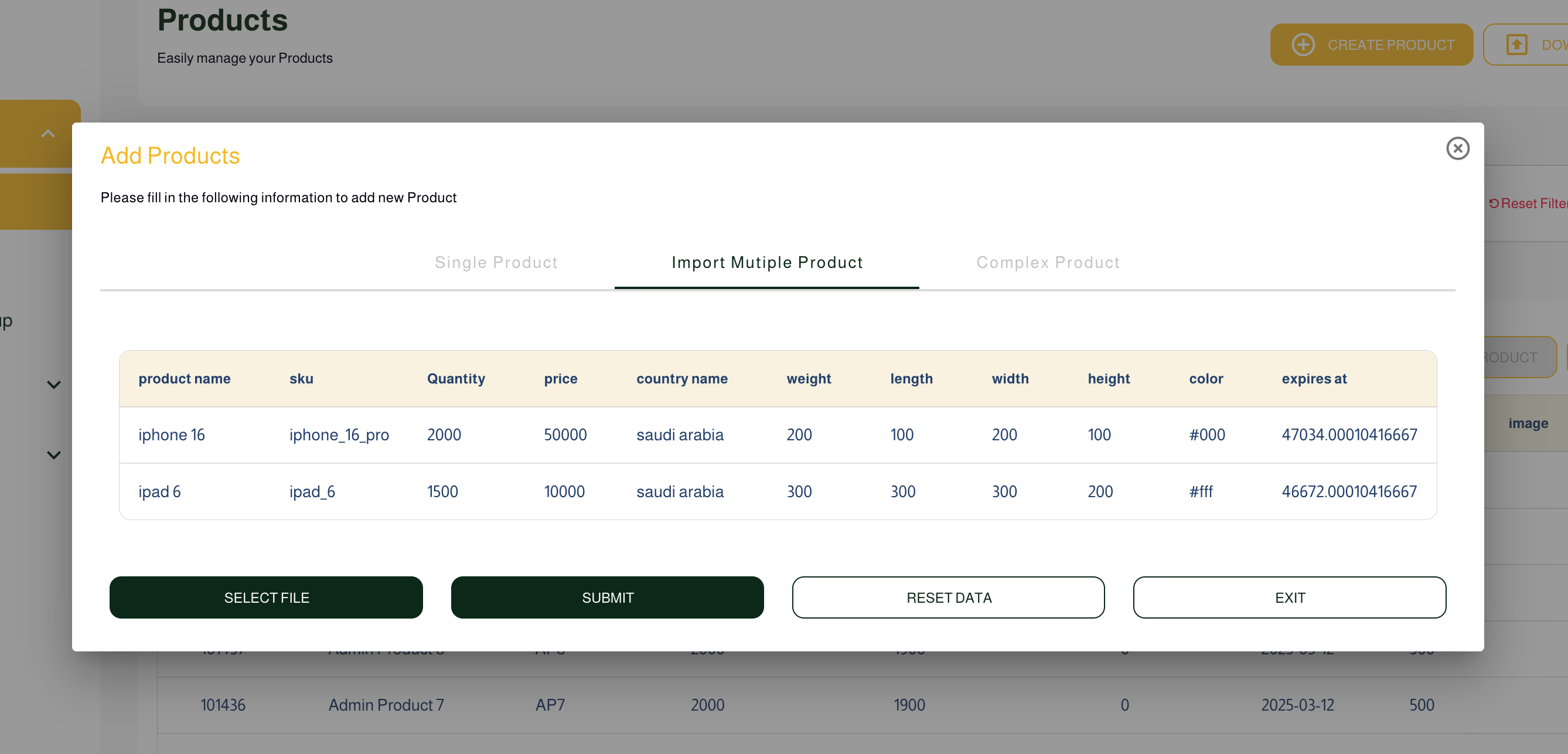Image resolution: width=1568 pixels, height=754 pixels.
Task: Click the Reset Filter link
Action: 1528,203
